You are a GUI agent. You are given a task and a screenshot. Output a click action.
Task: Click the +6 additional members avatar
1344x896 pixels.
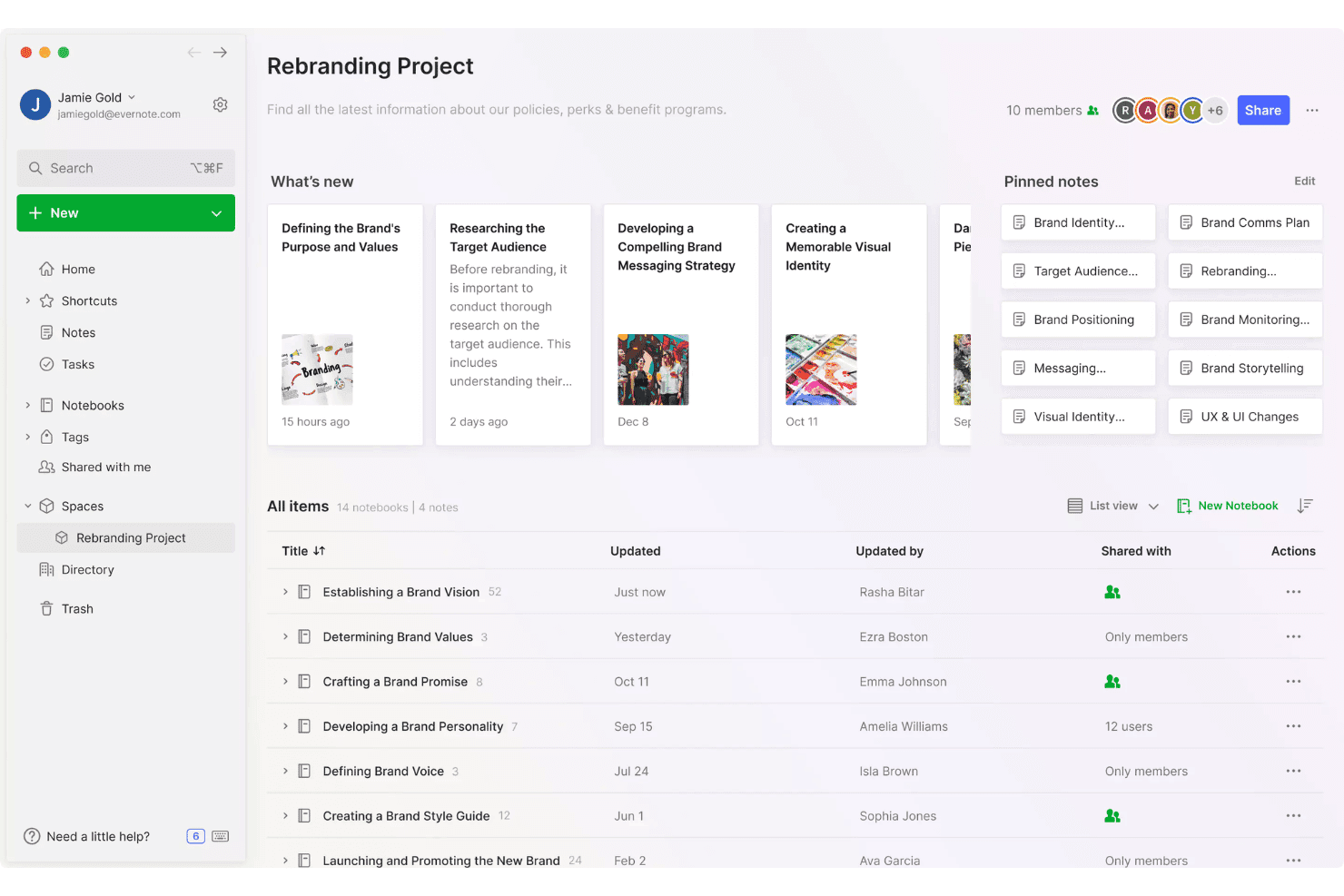point(1215,111)
